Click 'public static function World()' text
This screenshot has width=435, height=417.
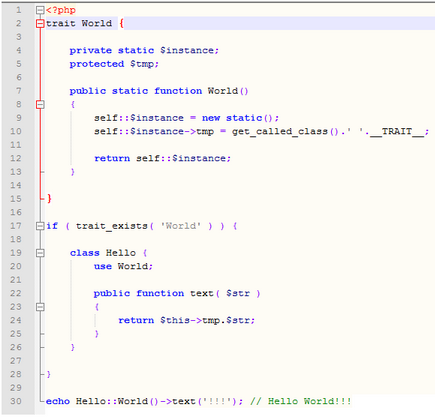pos(159,91)
